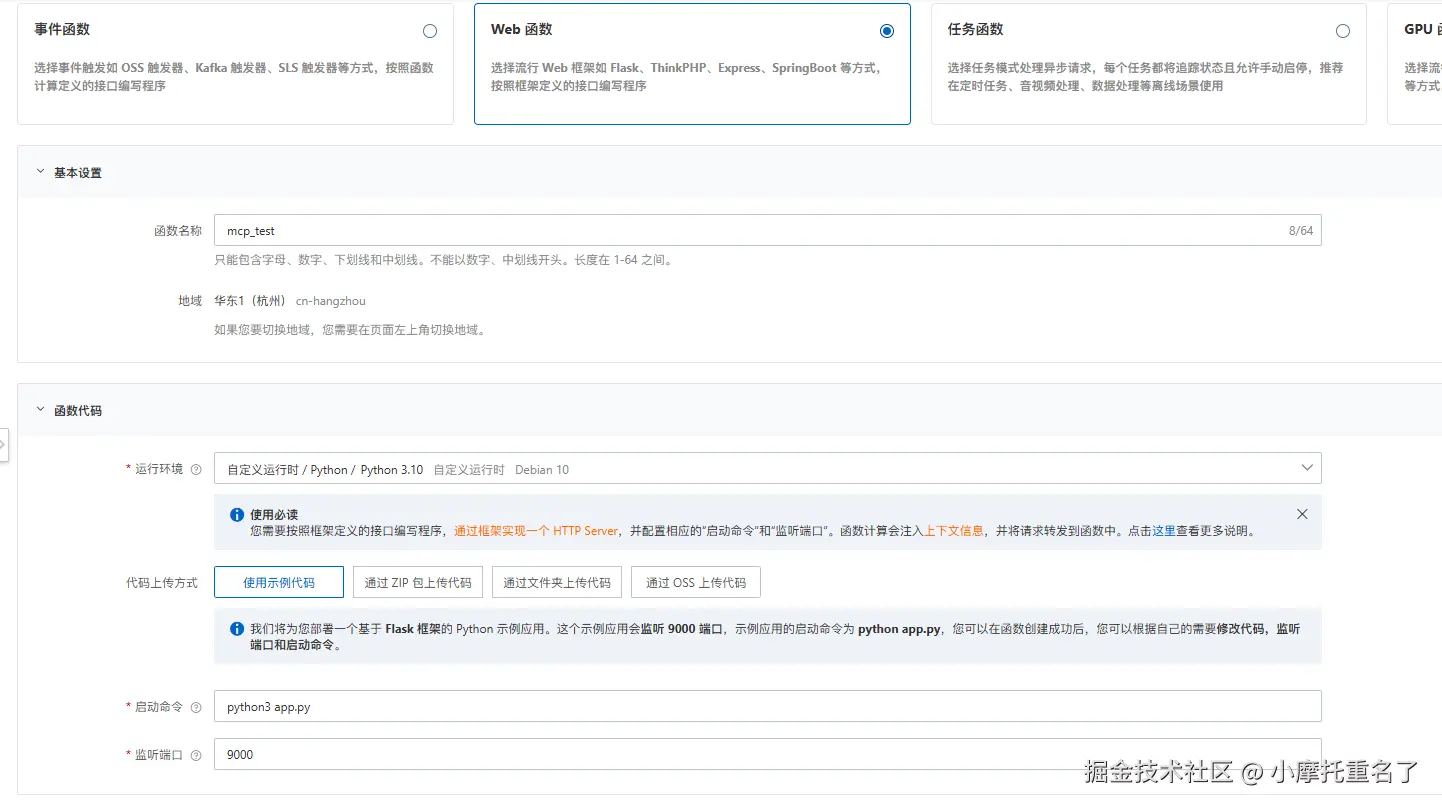Switch to 通过 ZIP 包上传代码
Image resolution: width=1442 pixels, height=808 pixels.
pyautogui.click(x=417, y=582)
